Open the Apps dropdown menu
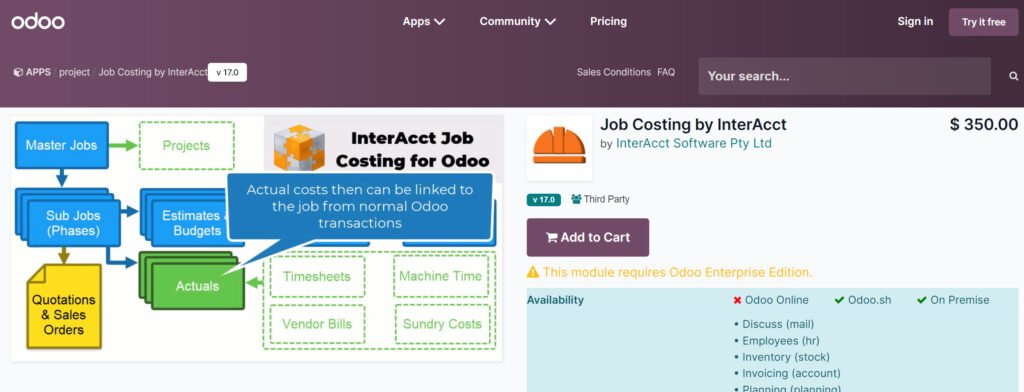The image size is (1024, 392). 423,22
